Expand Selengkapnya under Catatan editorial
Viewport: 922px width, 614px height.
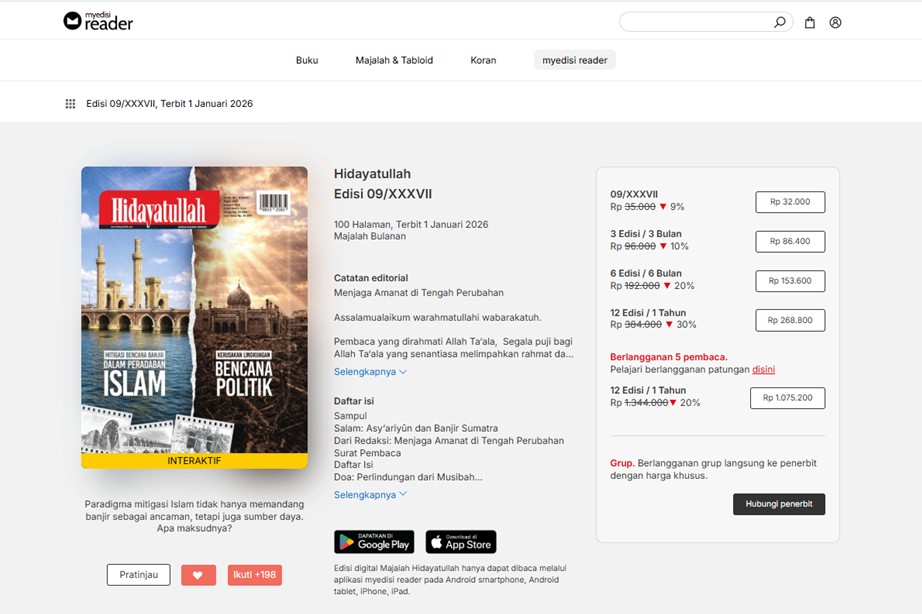click(370, 372)
